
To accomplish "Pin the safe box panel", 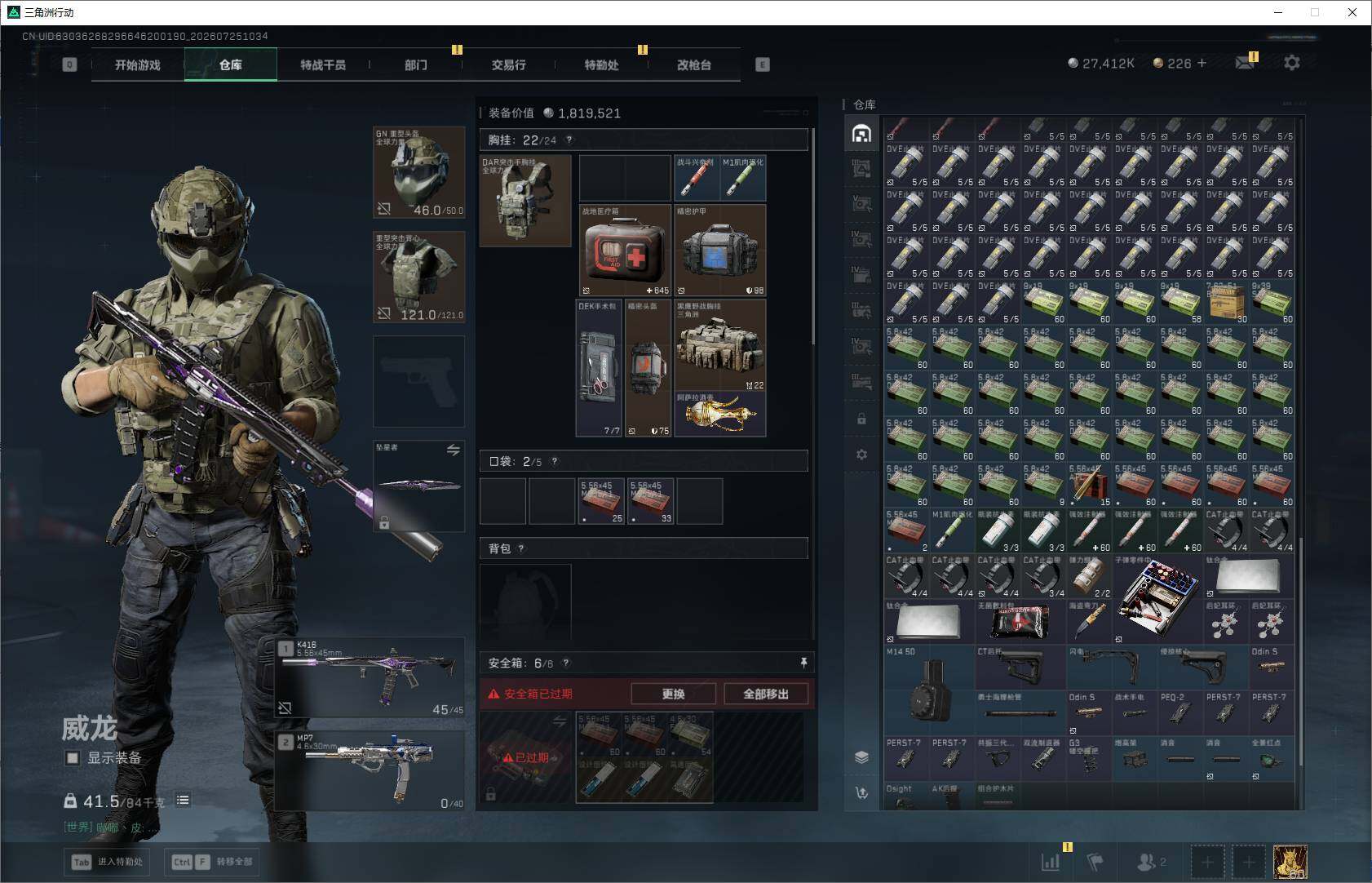I will (x=803, y=663).
